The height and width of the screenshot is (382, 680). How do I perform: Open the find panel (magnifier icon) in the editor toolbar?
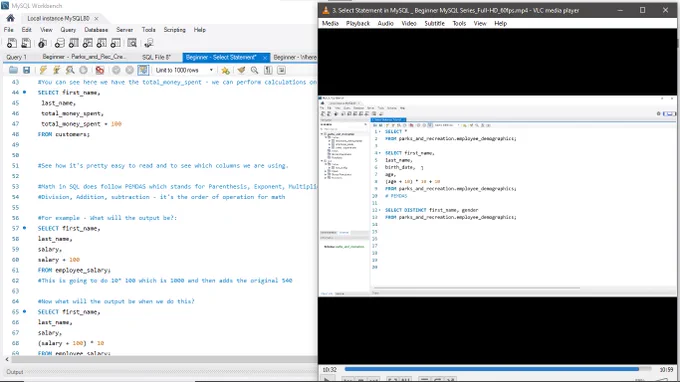[x=255, y=70]
